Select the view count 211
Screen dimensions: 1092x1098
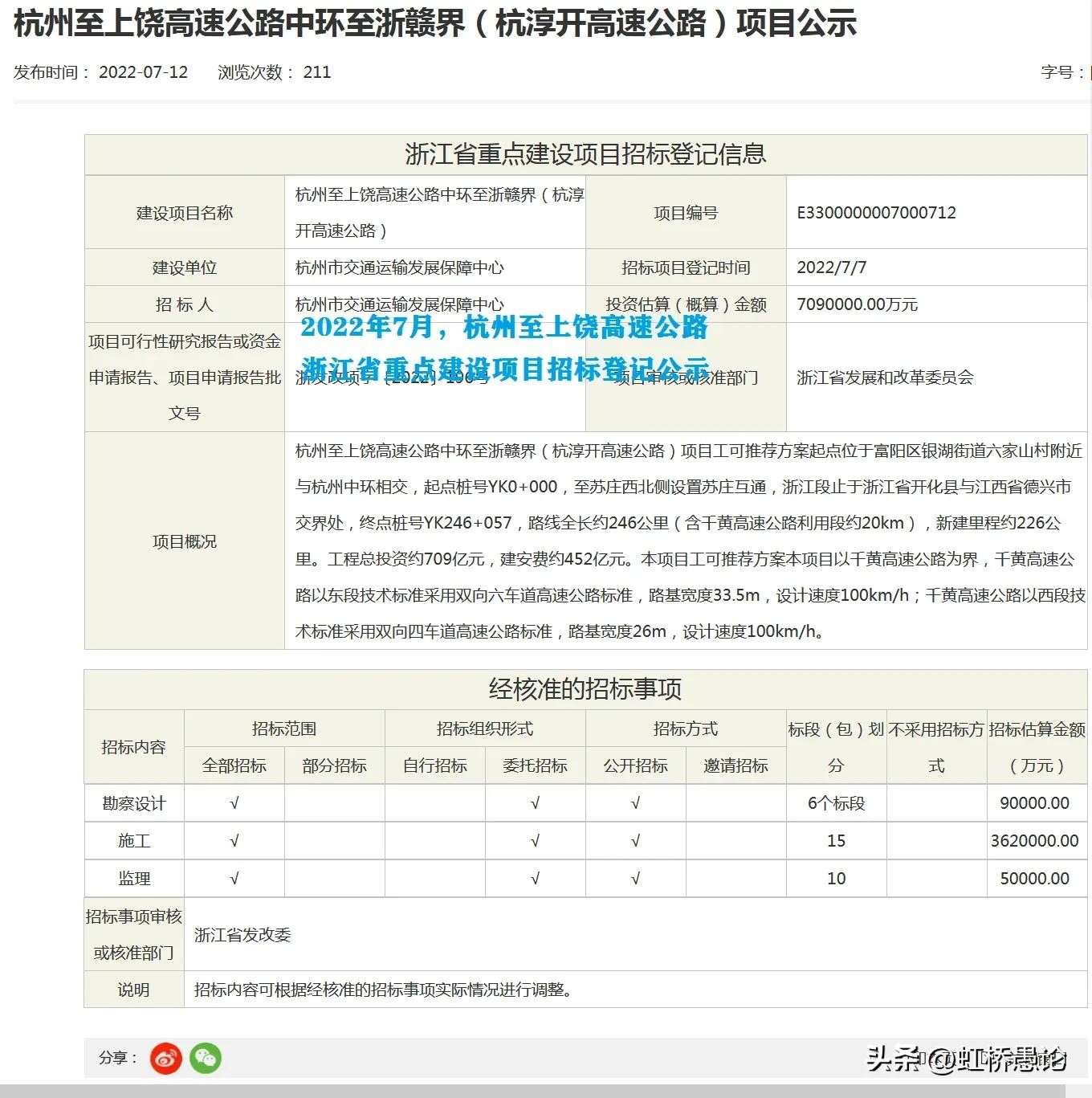coord(317,72)
